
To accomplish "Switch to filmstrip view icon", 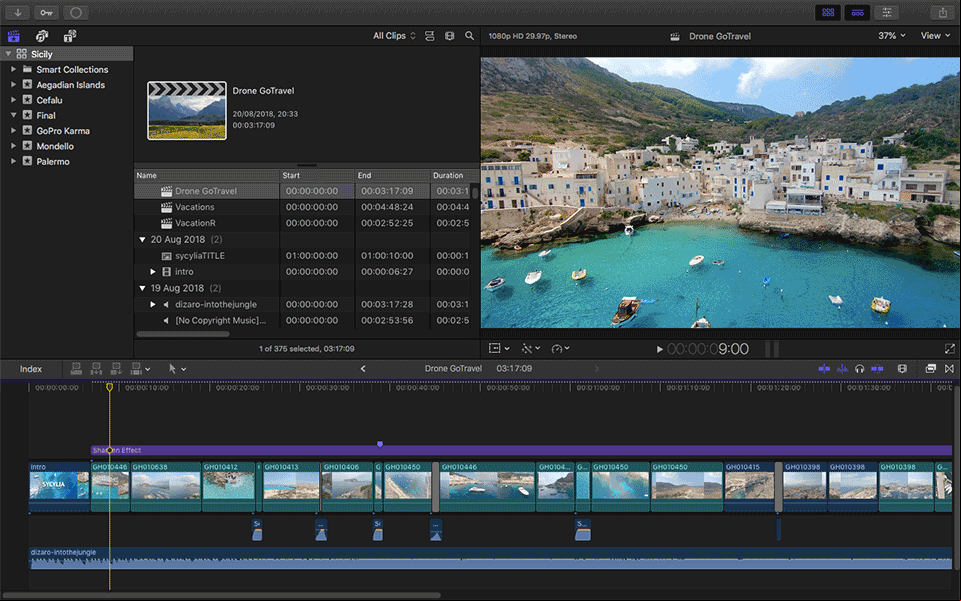I will point(450,36).
